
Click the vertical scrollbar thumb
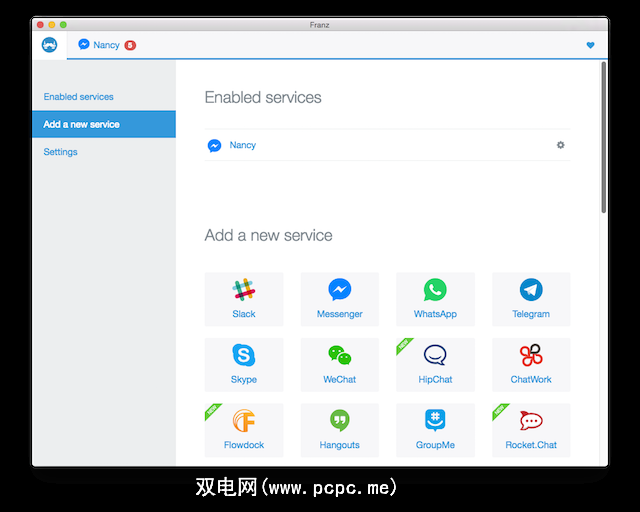pos(603,137)
